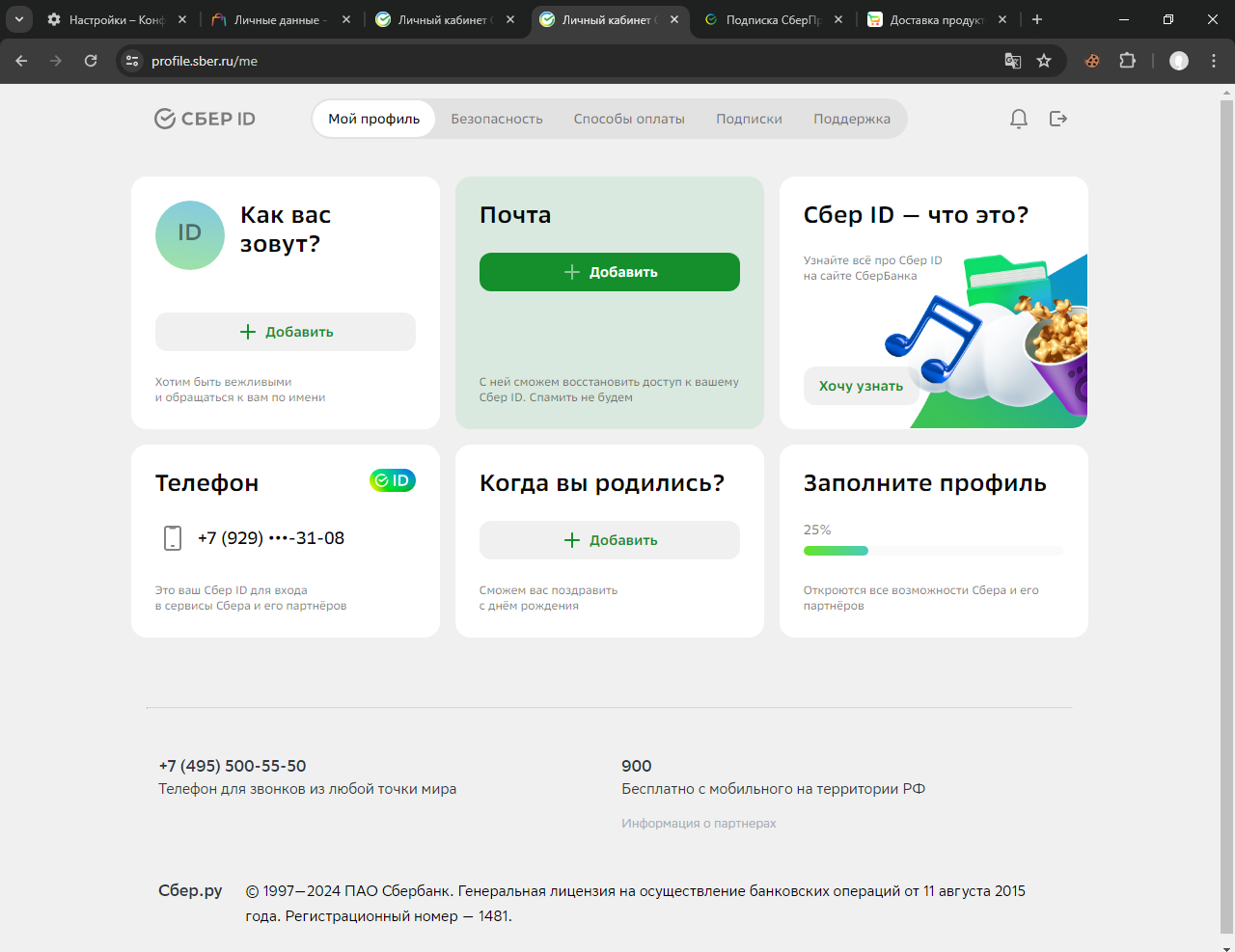Screen dimensions: 1235x952
Task: View site information for profile.sber.ru
Action: (x=133, y=61)
